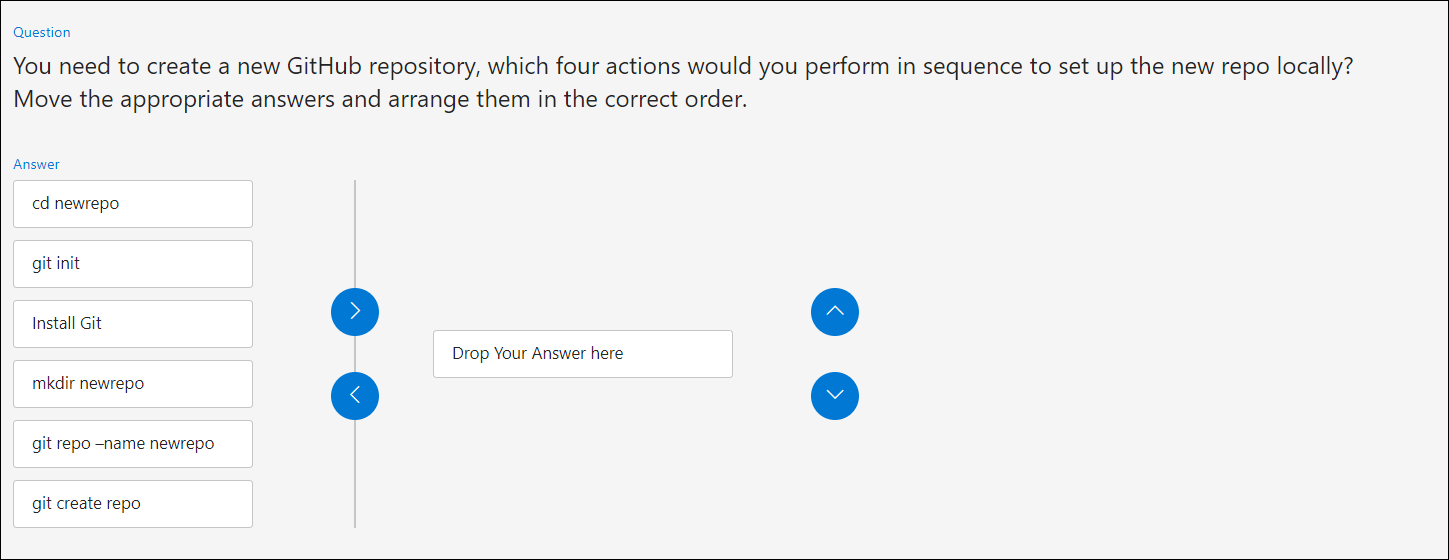This screenshot has width=1449, height=560.
Task: Click the blue 'Answer' label
Action: [36, 164]
